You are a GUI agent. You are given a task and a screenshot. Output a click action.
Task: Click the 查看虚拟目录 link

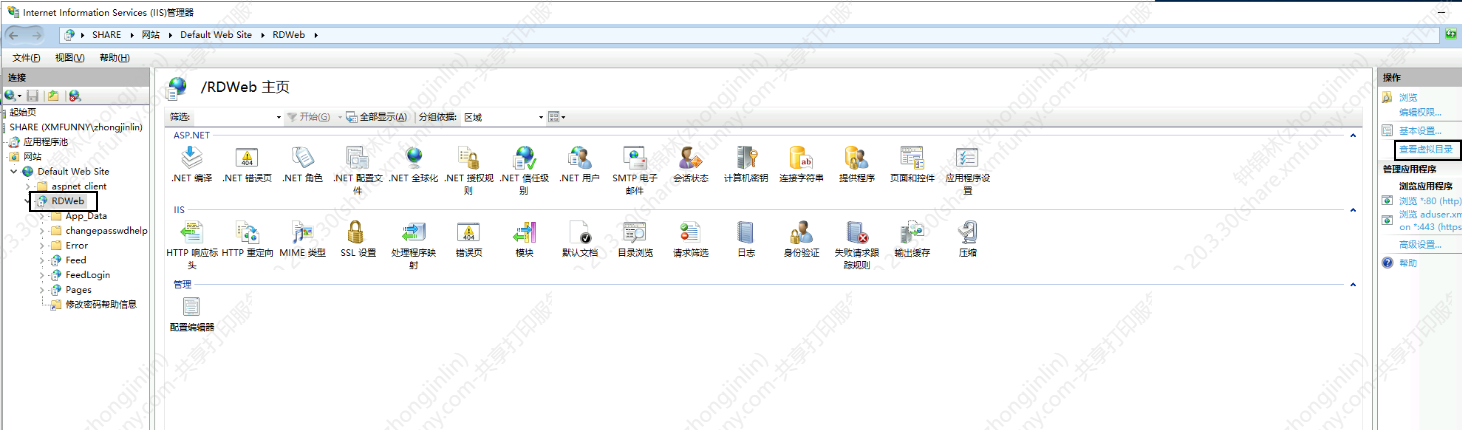(x=1427, y=150)
